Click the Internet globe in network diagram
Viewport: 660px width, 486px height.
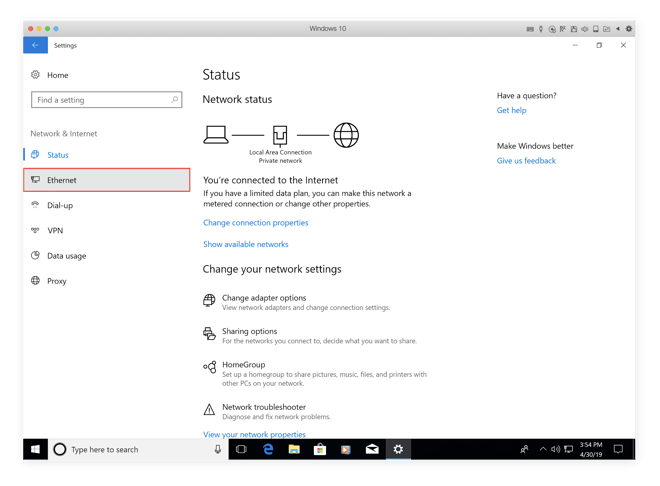(x=346, y=135)
